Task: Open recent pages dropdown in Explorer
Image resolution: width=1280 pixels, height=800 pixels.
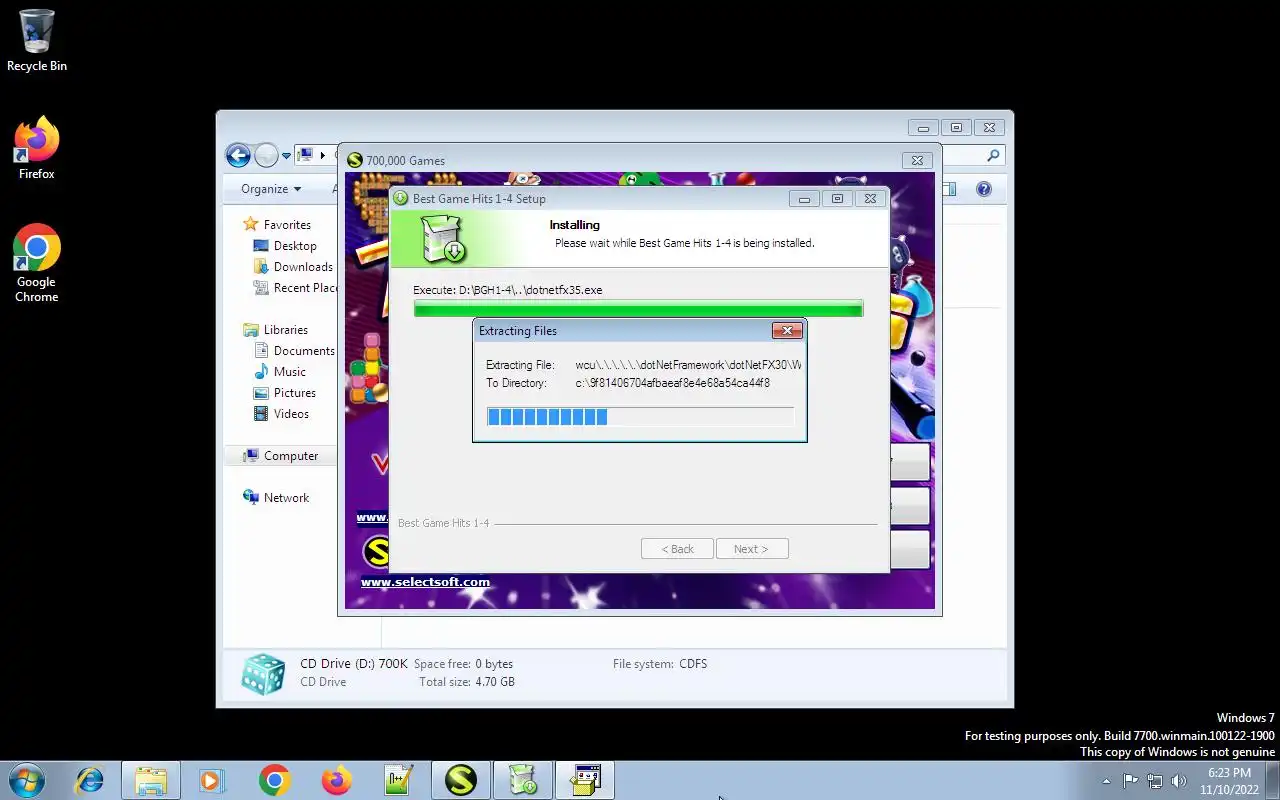Action: tap(286, 156)
